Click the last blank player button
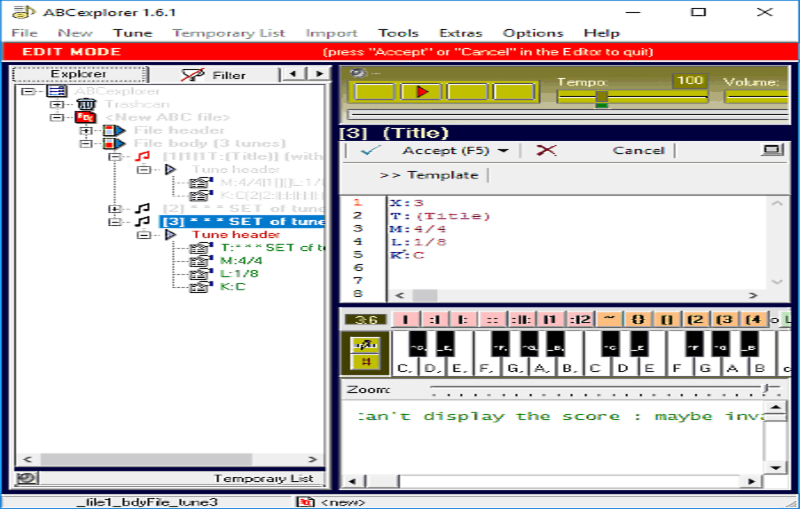The image size is (800, 509). [x=513, y=92]
